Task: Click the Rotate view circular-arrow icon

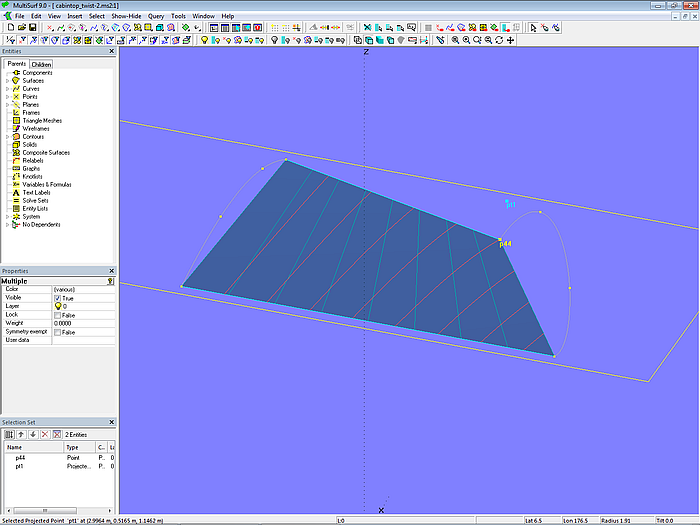Action: [x=499, y=40]
